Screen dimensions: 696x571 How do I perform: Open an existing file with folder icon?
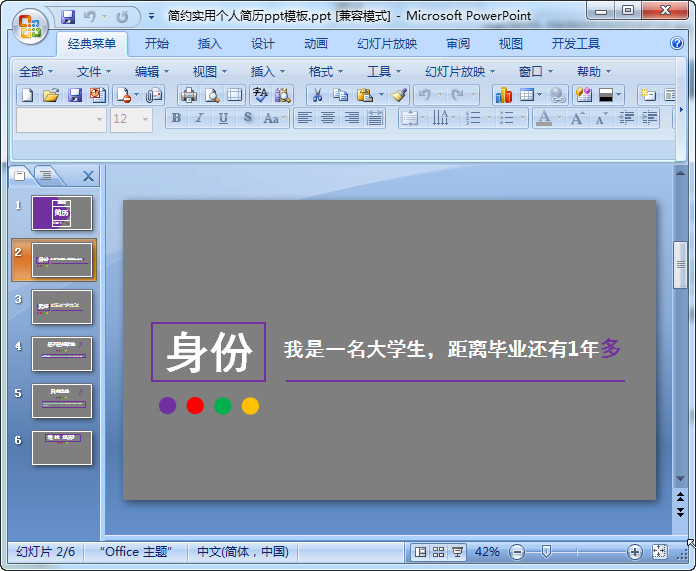[x=51, y=95]
